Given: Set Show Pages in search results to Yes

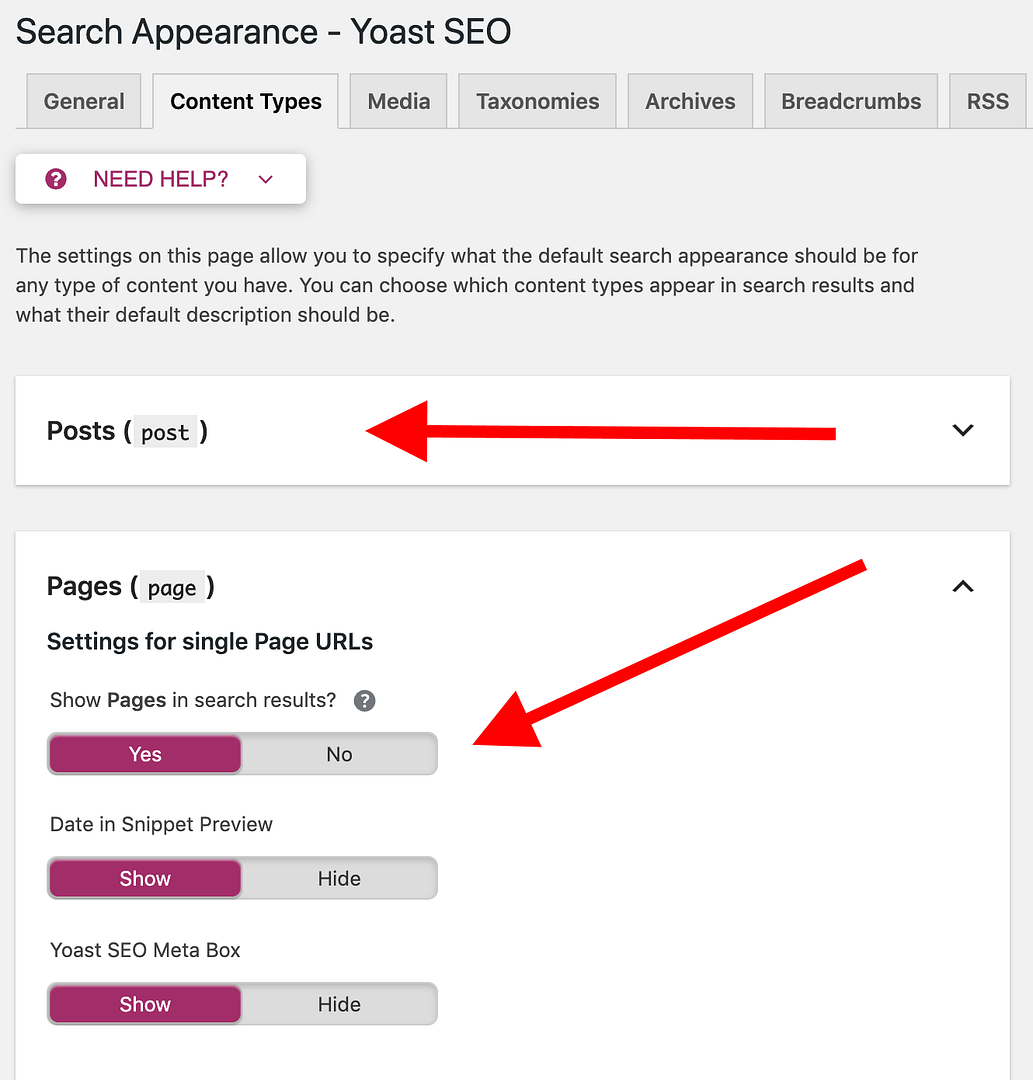Looking at the screenshot, I should 145,755.
